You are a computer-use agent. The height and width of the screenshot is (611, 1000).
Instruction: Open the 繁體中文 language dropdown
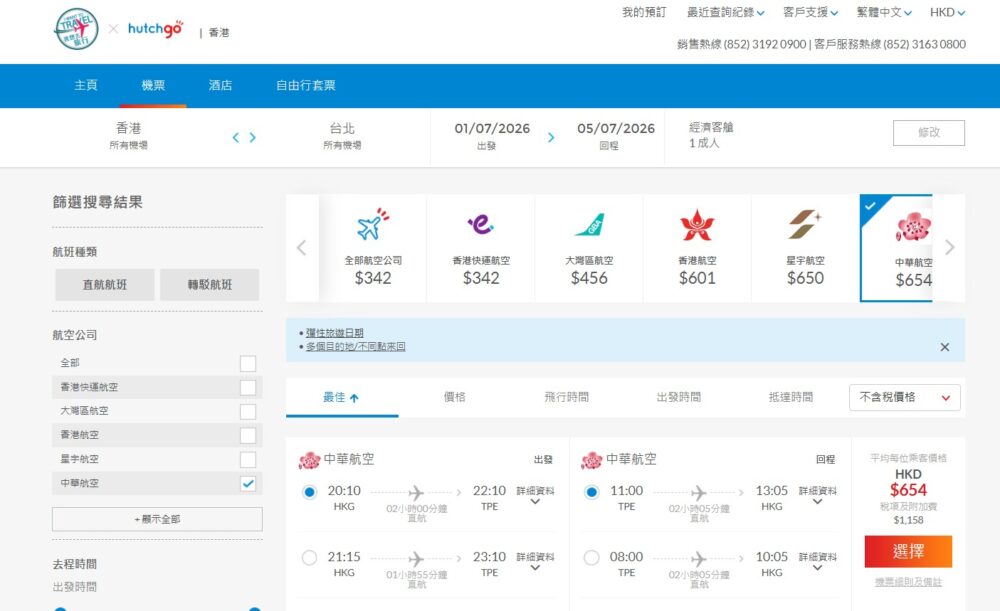(x=884, y=12)
